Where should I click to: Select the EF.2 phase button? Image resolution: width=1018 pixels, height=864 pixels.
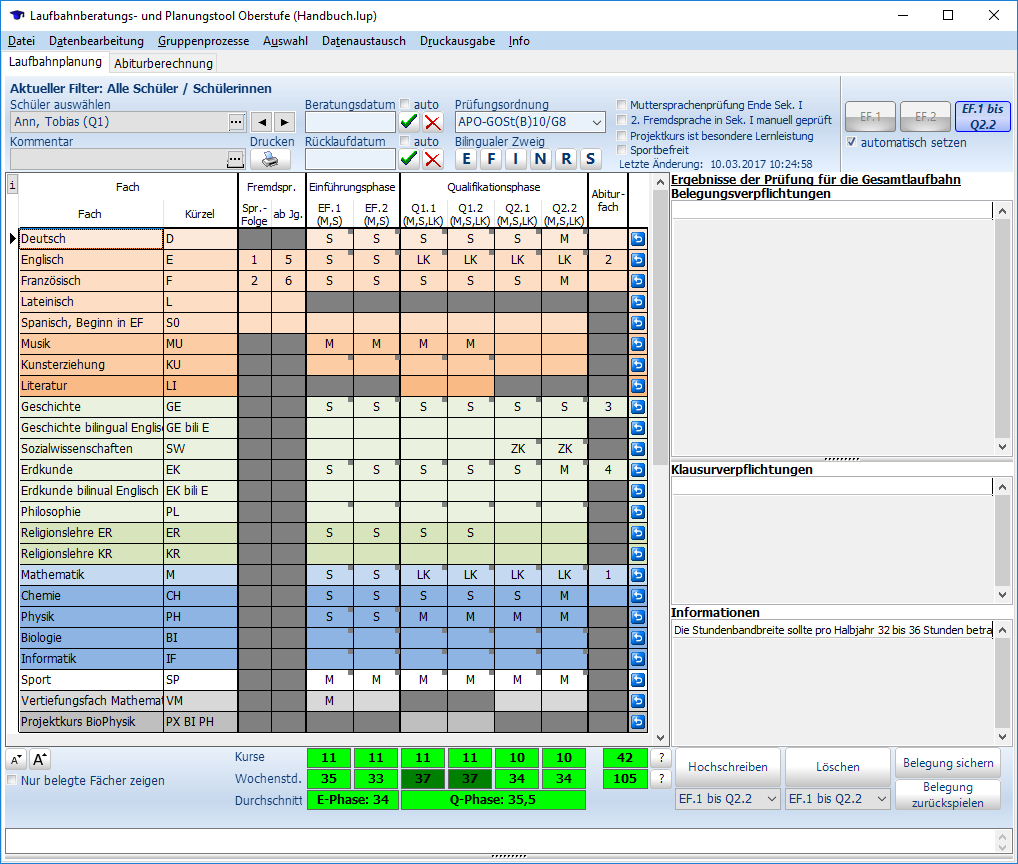pos(925,117)
